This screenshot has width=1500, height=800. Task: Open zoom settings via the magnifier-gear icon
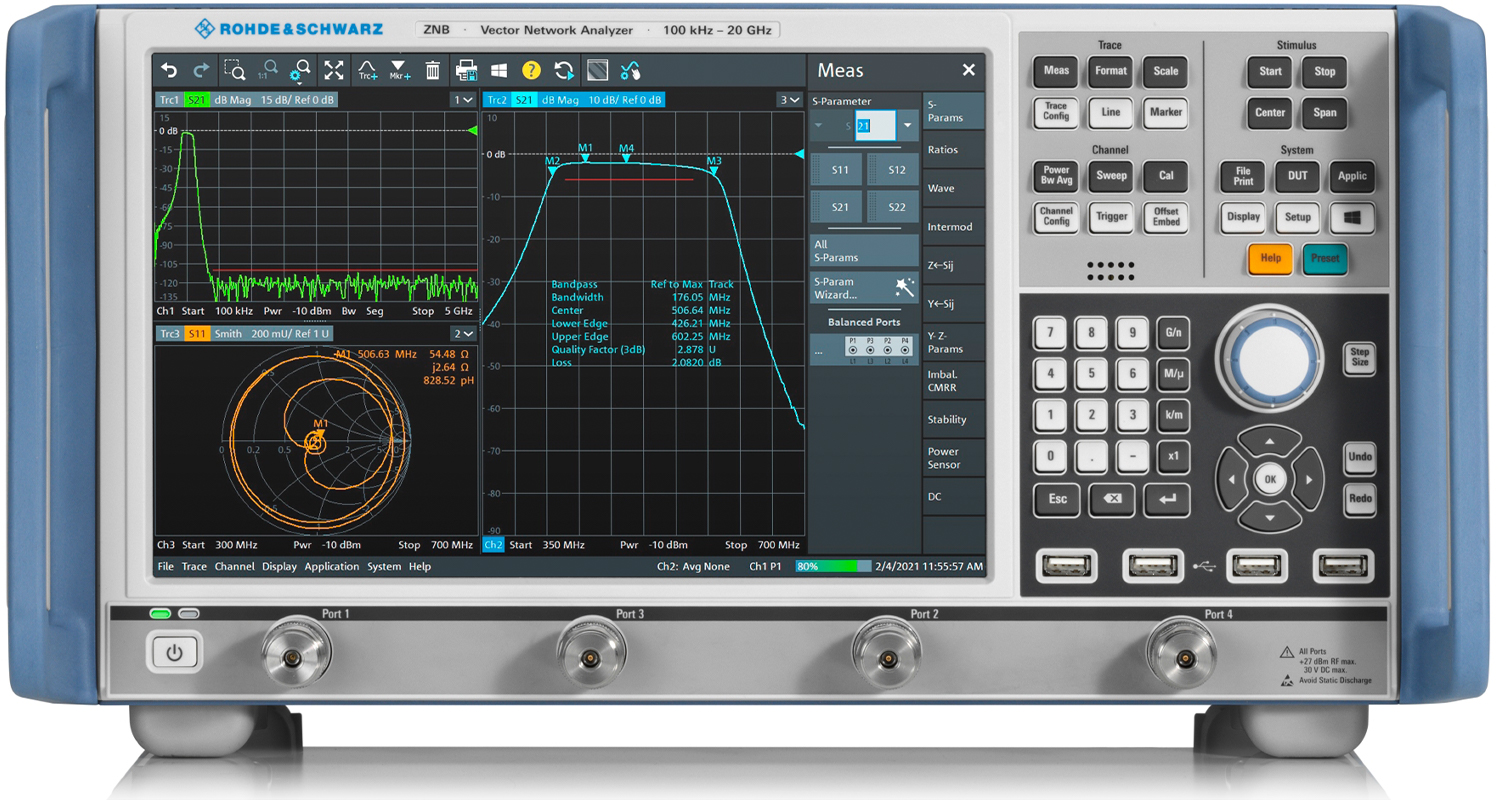(x=300, y=70)
